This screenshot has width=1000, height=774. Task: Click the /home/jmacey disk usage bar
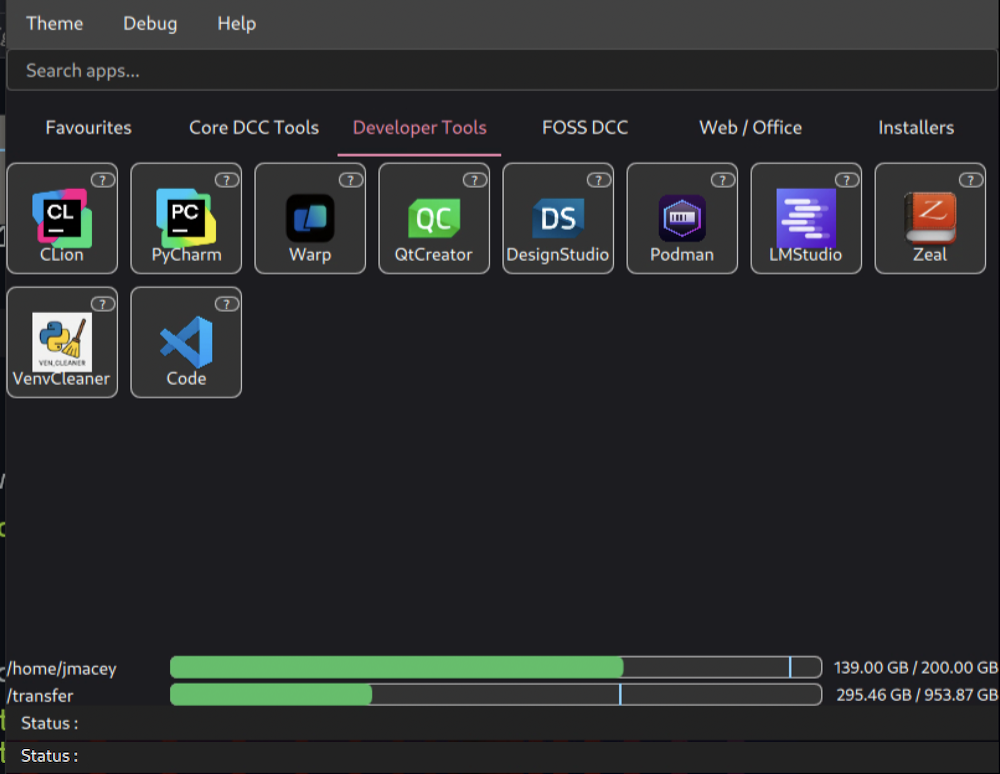coord(496,667)
